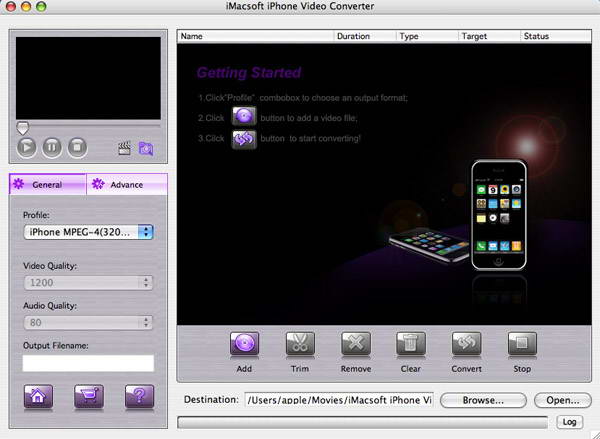This screenshot has width=600, height=439.
Task: Click the video preview screen
Action: 88,78
